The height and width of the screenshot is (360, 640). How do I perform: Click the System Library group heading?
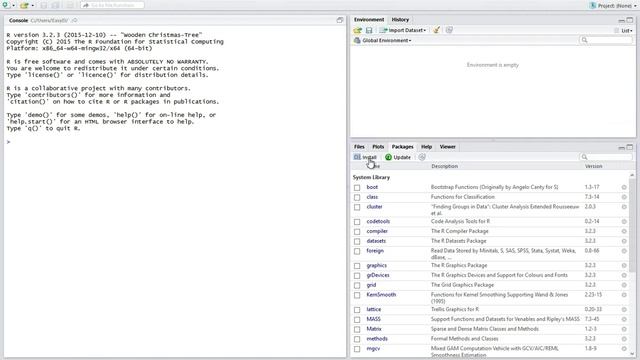pos(371,178)
